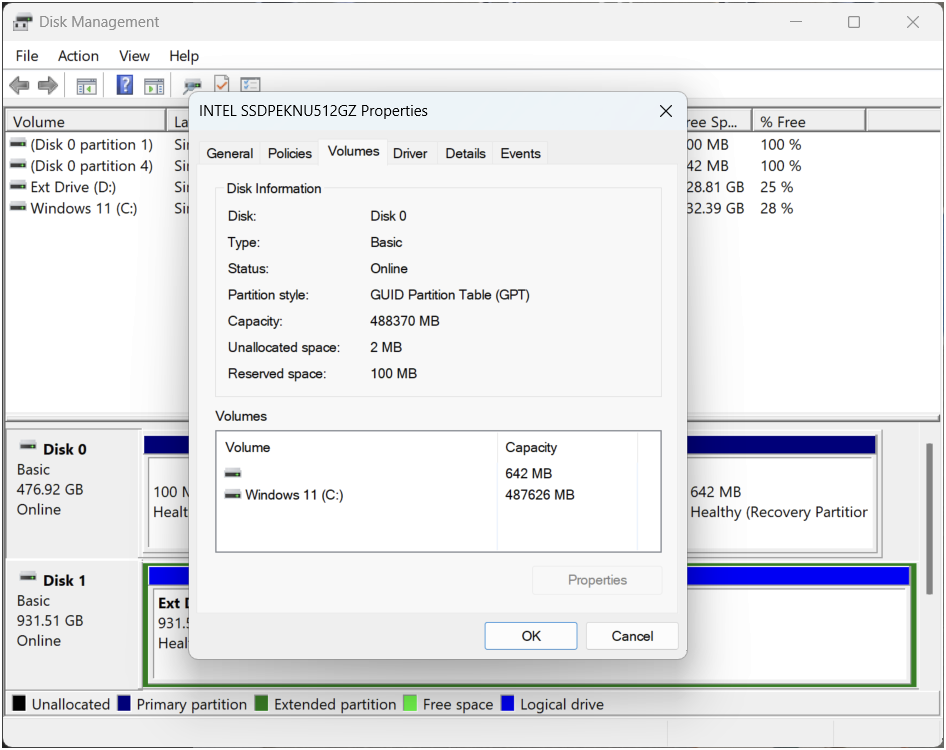Open Help using the blue question mark icon
The image size is (946, 750).
124,85
